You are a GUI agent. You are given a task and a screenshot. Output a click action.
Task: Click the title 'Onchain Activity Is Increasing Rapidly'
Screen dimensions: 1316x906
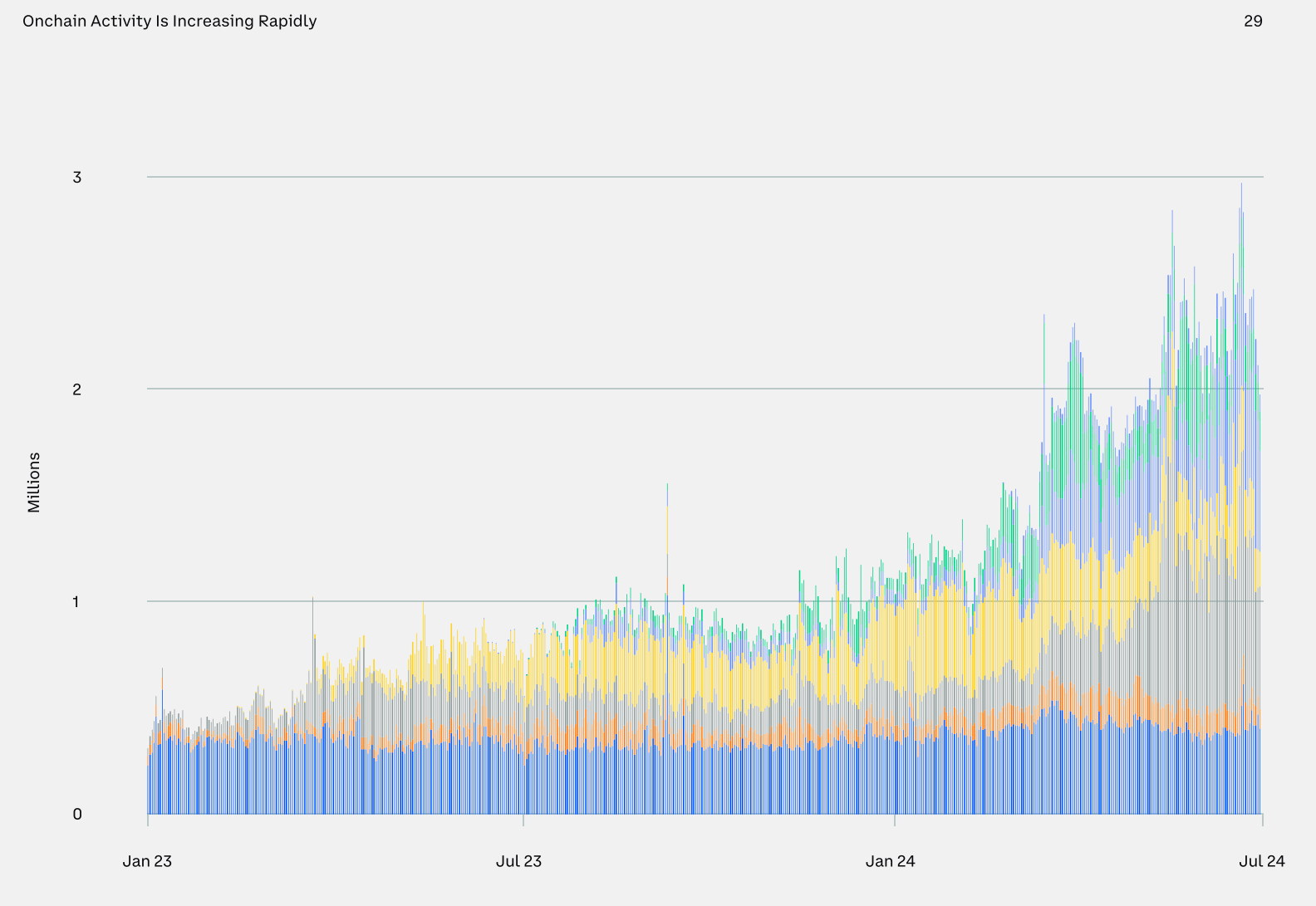[169, 22]
